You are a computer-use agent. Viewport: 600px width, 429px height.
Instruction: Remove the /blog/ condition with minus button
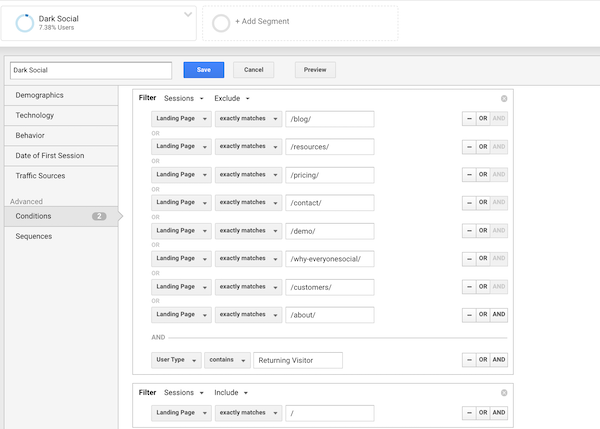tap(469, 119)
